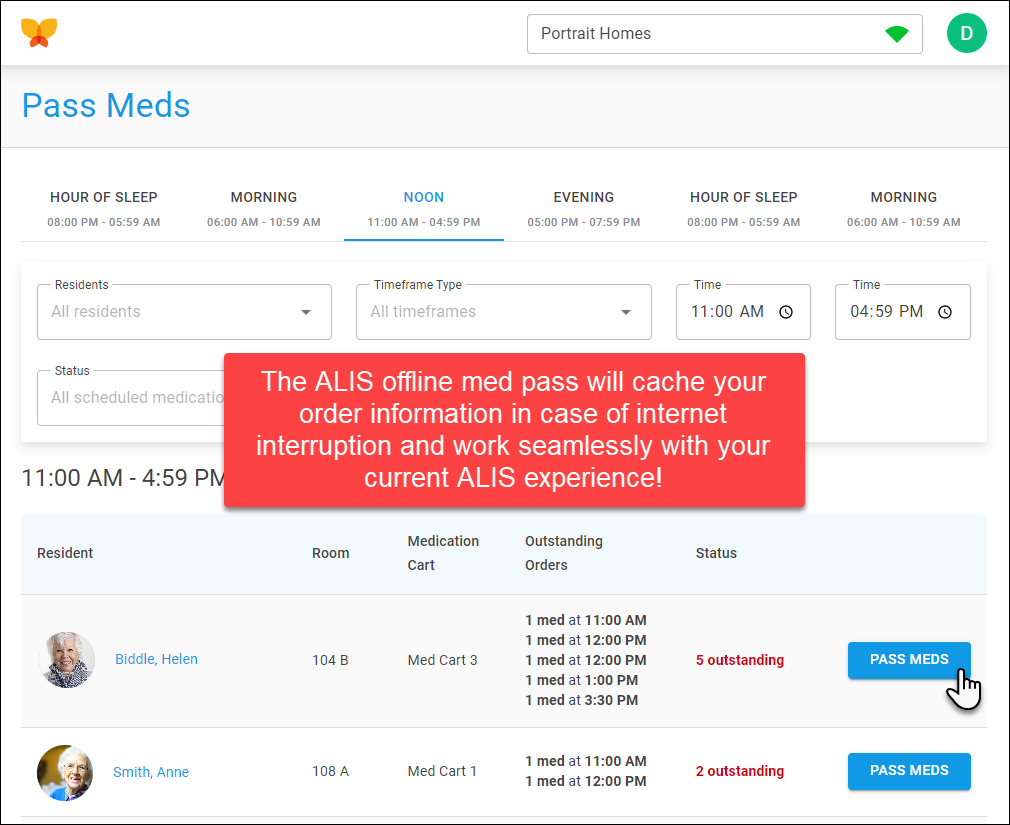Click Pass Meds button for Anne Smith
The height and width of the screenshot is (825, 1010).
pos(909,771)
